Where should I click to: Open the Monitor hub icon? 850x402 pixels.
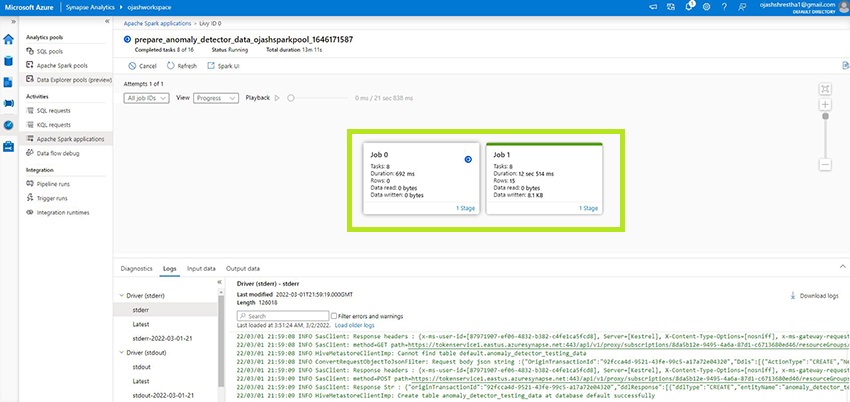(8, 125)
